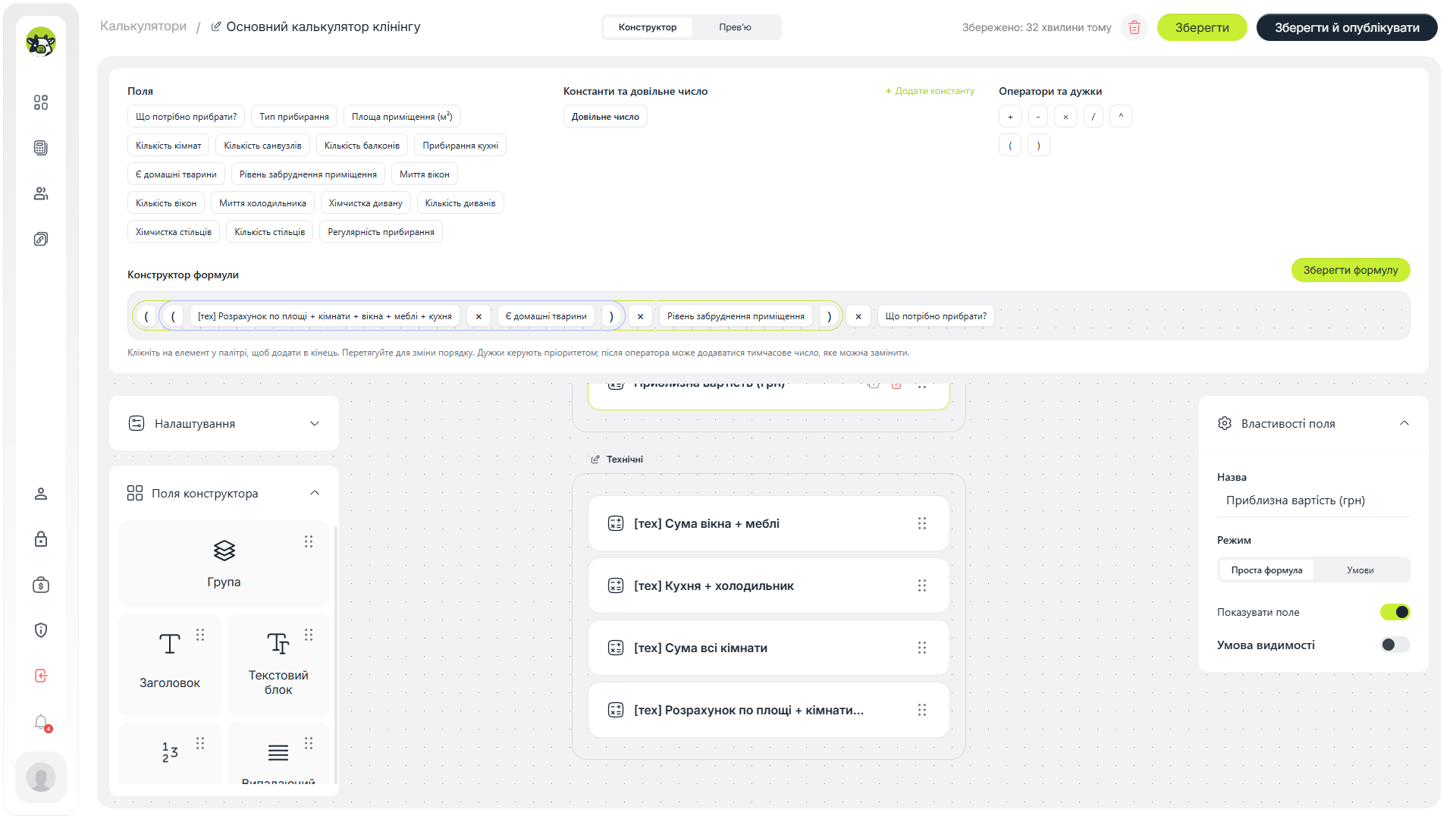Collapse the Властивості поля panel
The width and height of the screenshot is (1456, 819).
(x=1404, y=423)
